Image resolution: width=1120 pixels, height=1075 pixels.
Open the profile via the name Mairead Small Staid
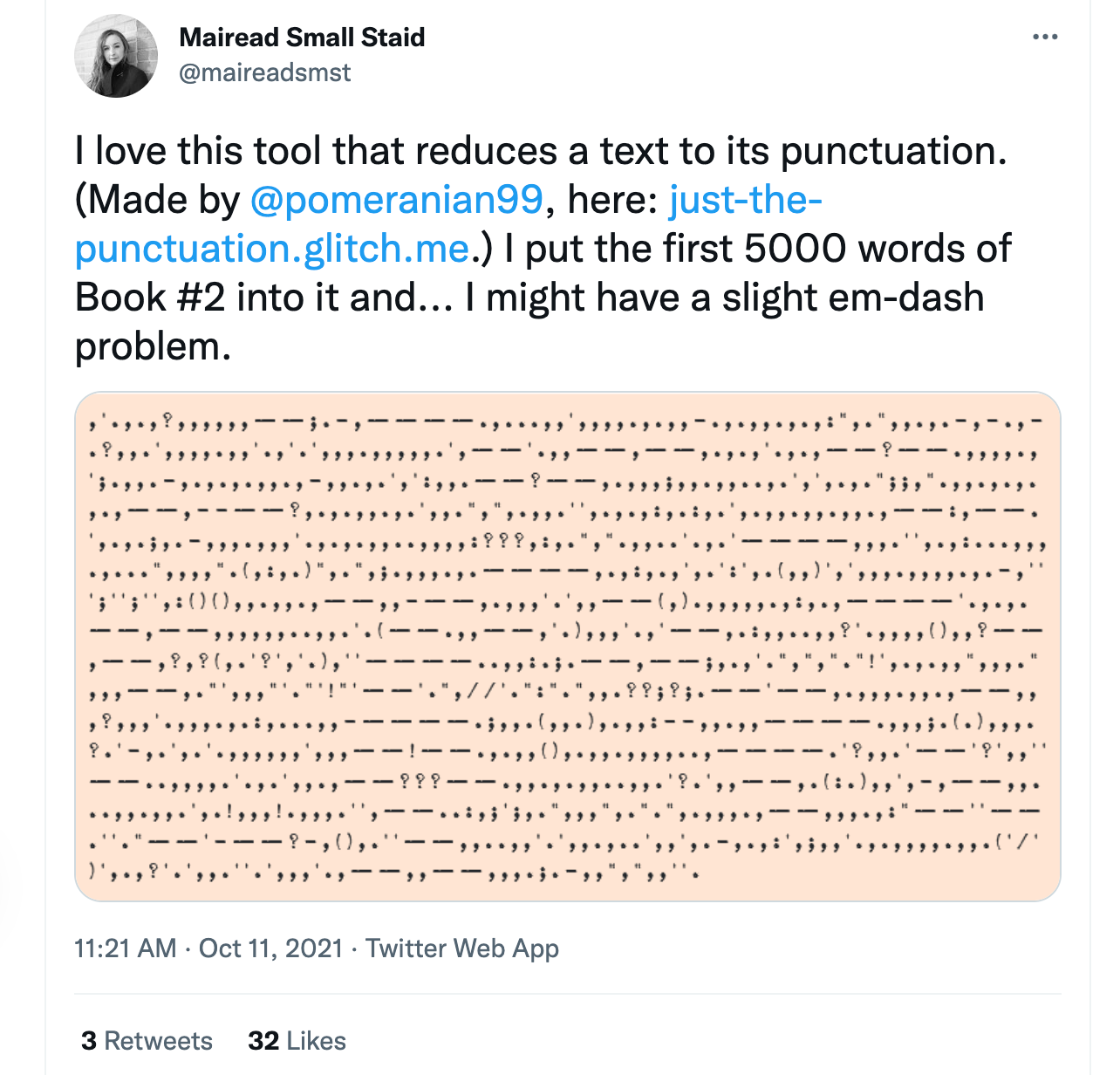click(302, 37)
